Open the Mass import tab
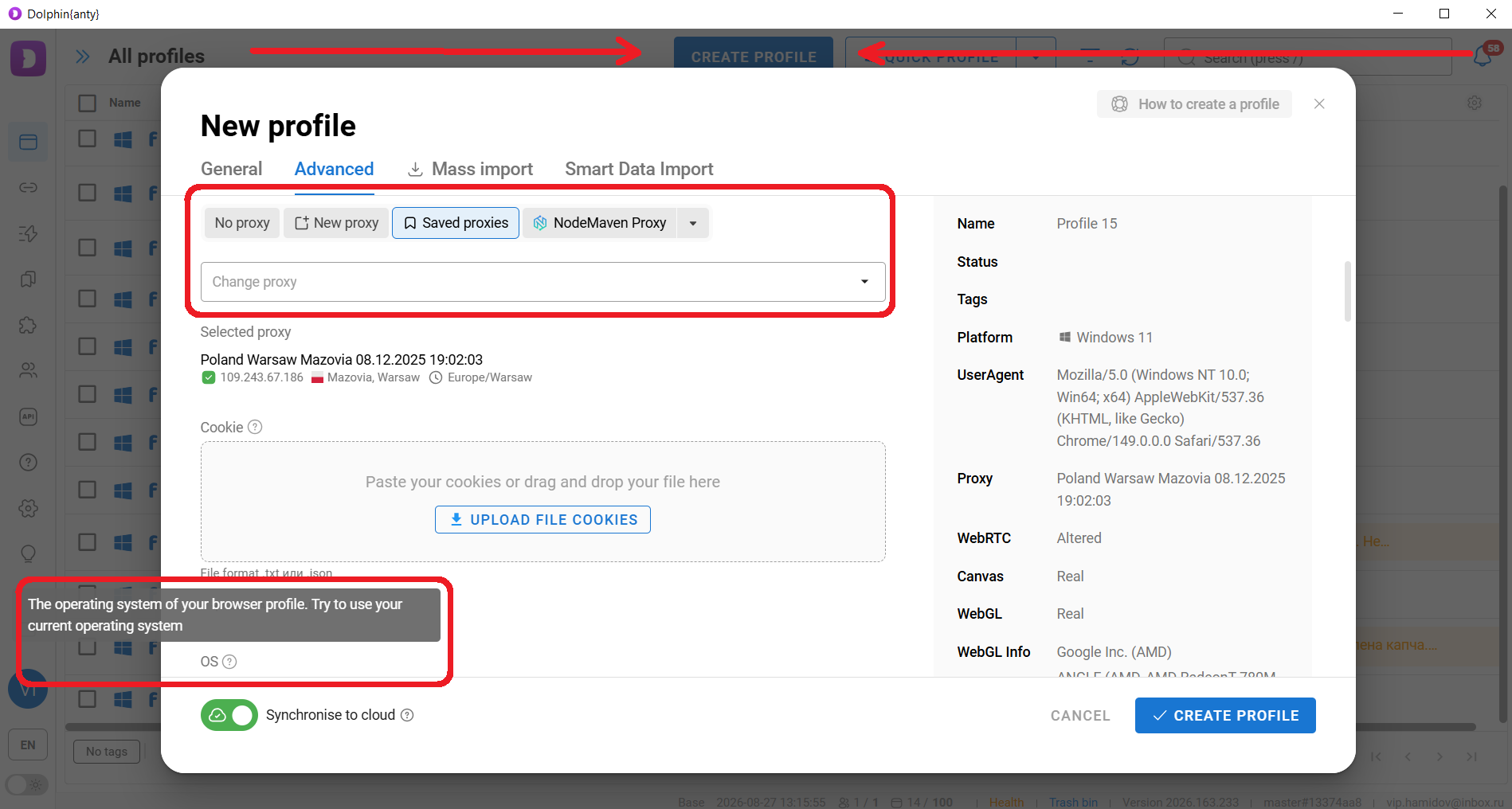1512x809 pixels. coord(470,169)
